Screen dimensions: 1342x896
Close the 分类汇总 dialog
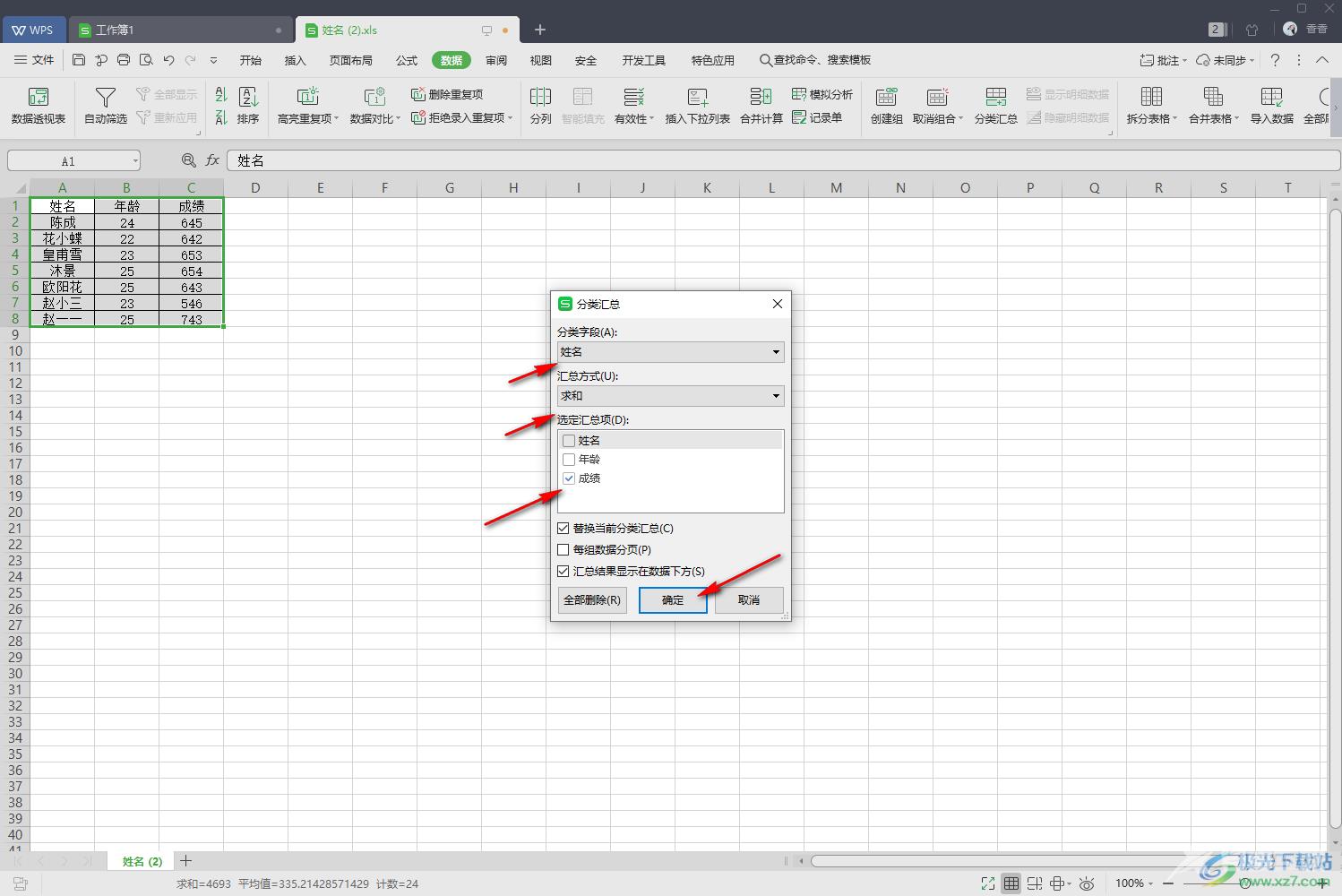point(778,304)
